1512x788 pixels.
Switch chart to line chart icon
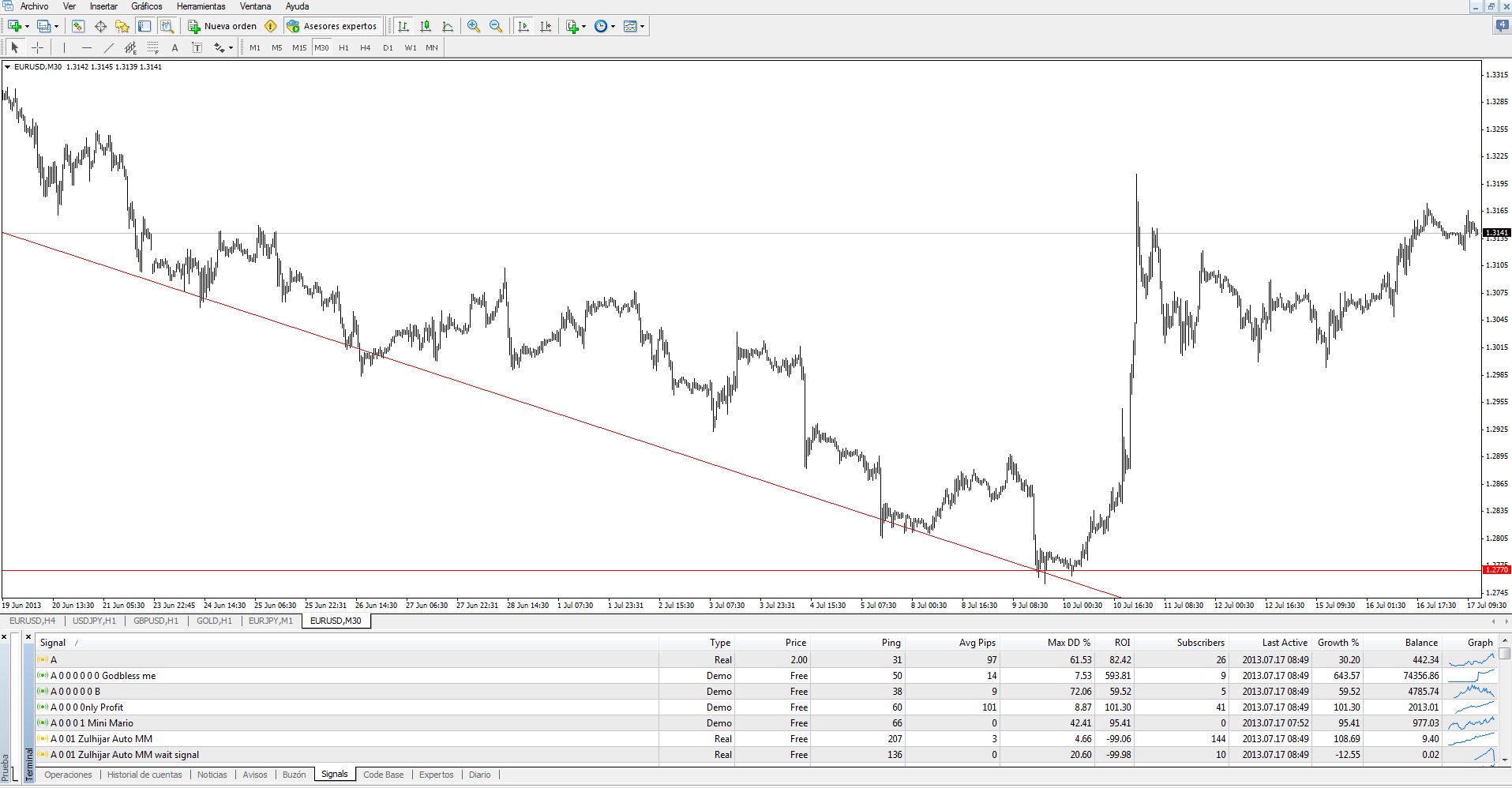pos(448,26)
